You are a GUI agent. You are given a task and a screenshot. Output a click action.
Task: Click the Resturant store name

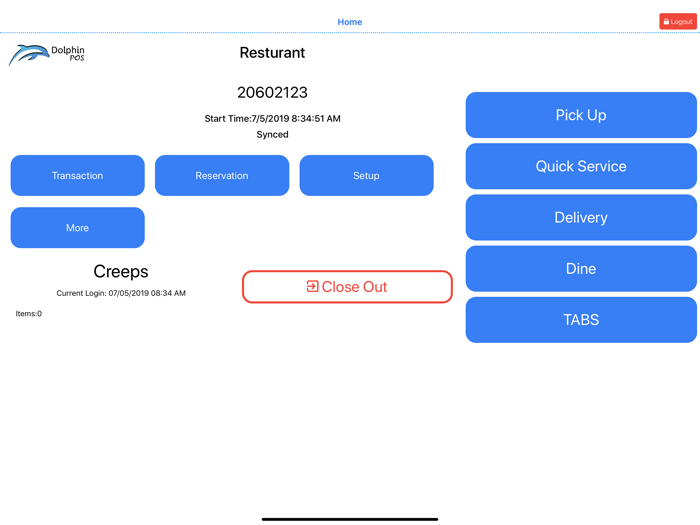tap(272, 53)
